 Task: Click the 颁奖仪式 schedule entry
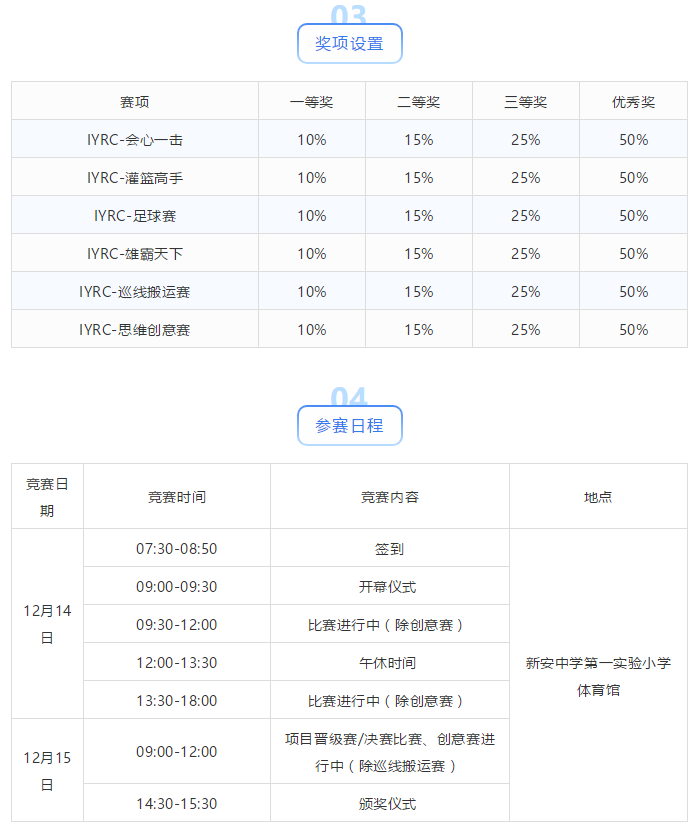coord(389,804)
